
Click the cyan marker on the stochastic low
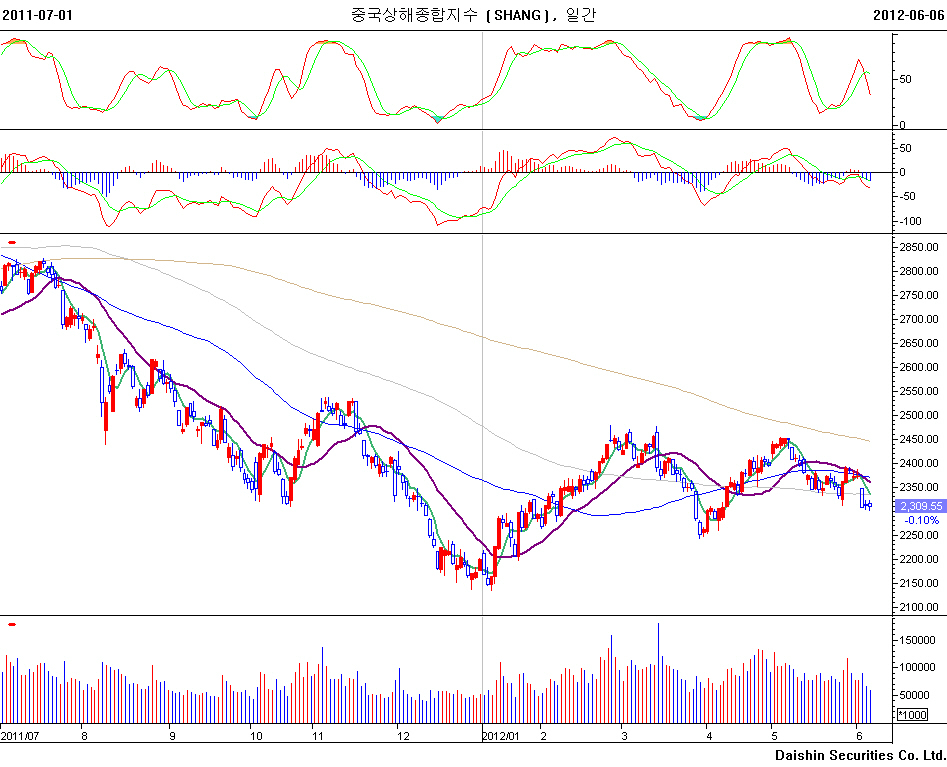tap(436, 120)
